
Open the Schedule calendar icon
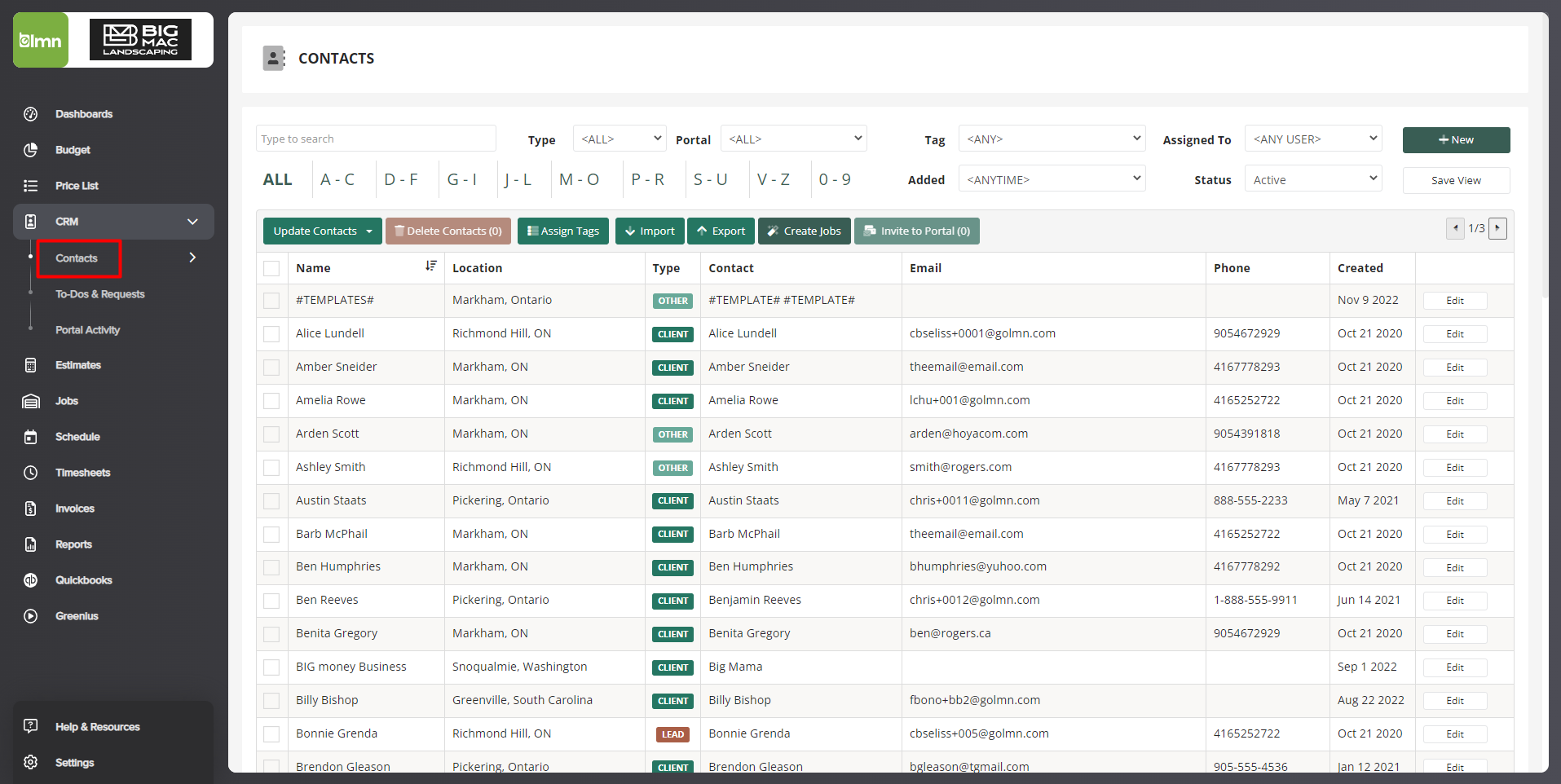tap(31, 437)
